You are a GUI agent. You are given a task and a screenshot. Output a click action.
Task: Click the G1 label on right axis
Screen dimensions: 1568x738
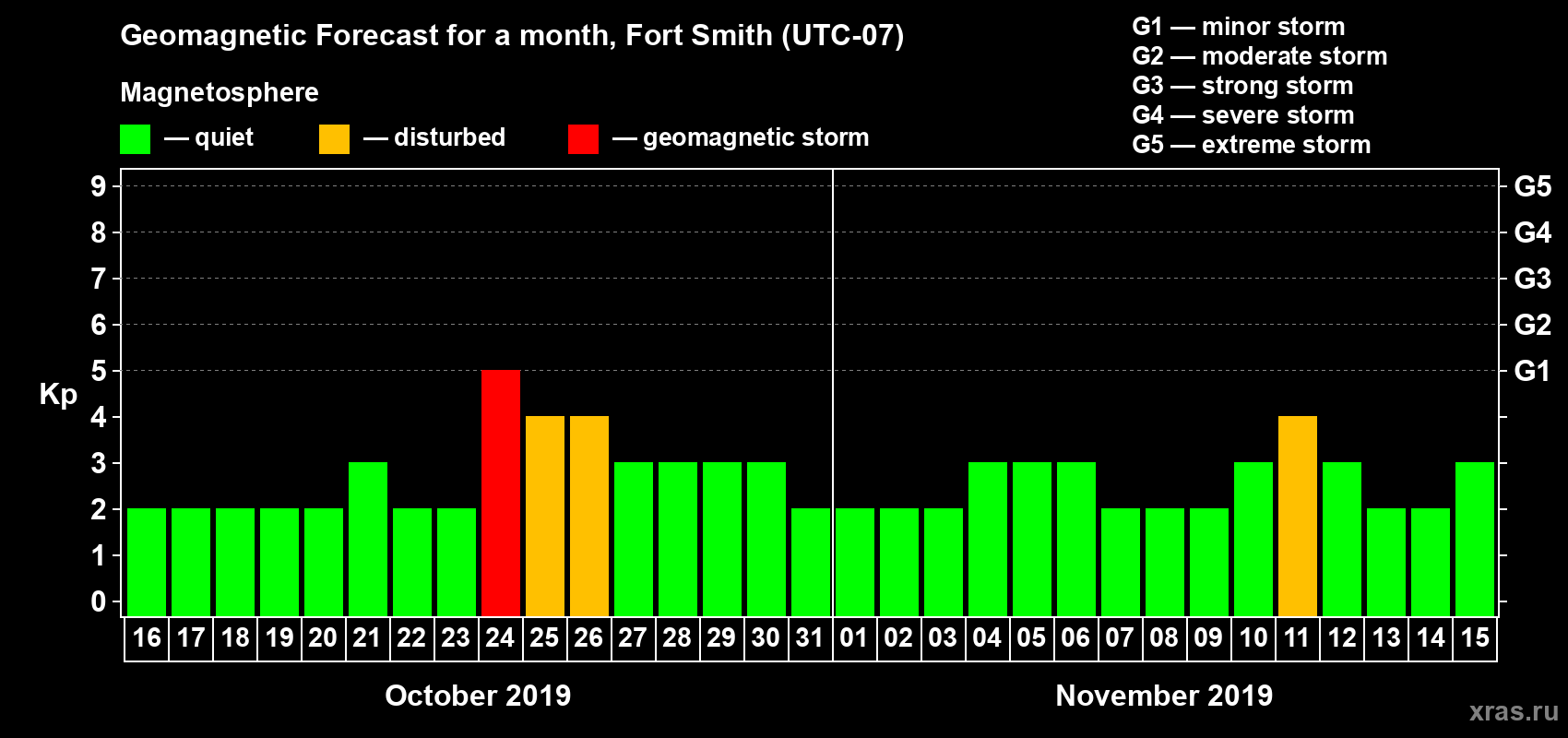pos(1532,371)
